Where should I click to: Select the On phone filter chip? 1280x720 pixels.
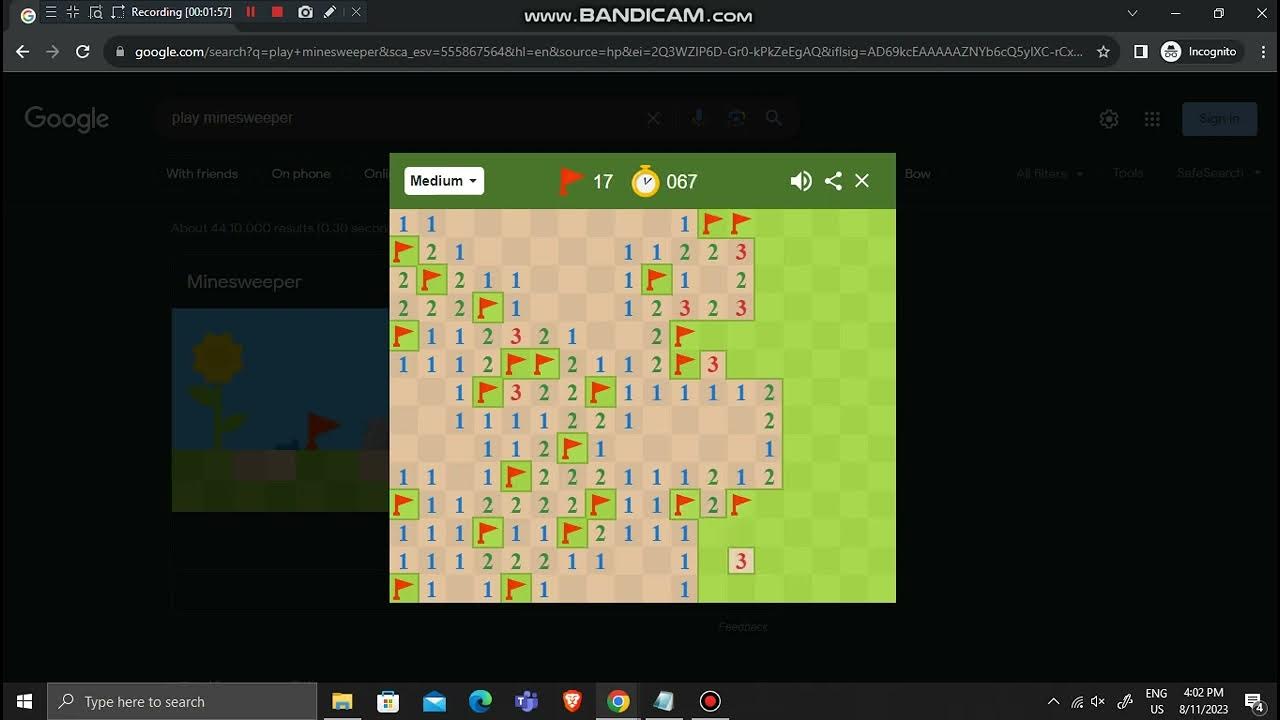301,173
